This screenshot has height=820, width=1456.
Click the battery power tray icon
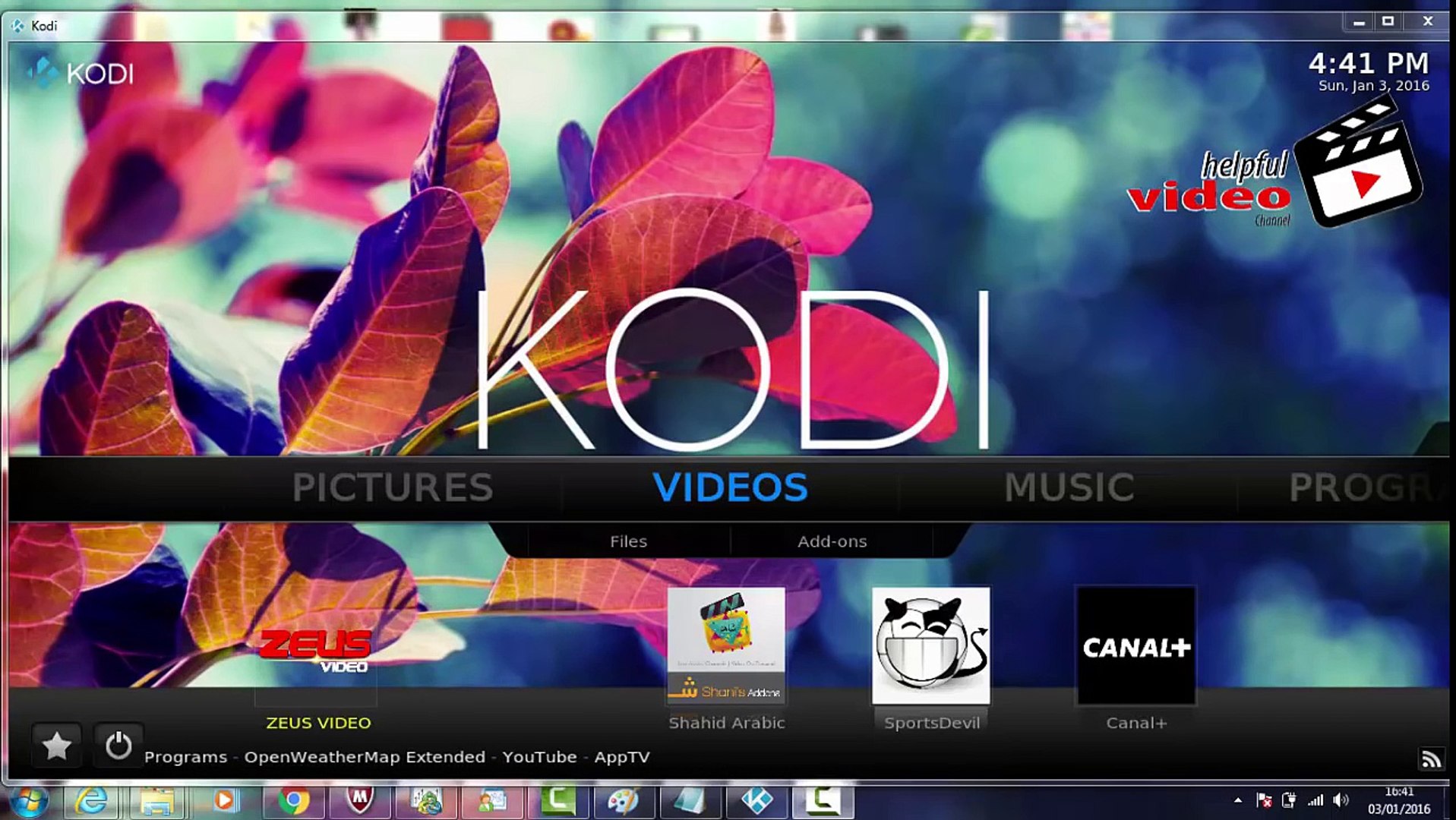click(1289, 800)
